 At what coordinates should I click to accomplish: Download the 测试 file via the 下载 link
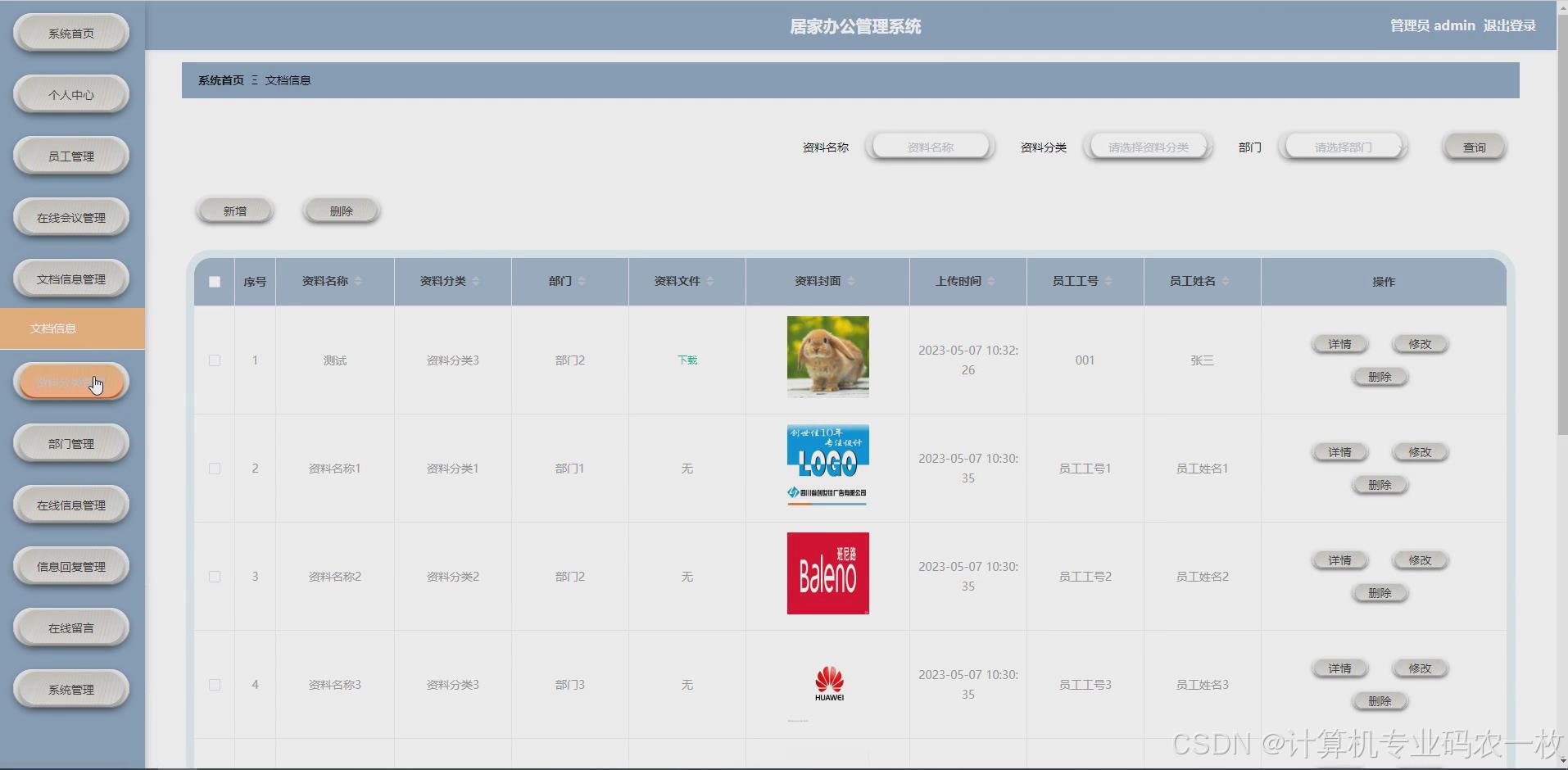pos(687,360)
